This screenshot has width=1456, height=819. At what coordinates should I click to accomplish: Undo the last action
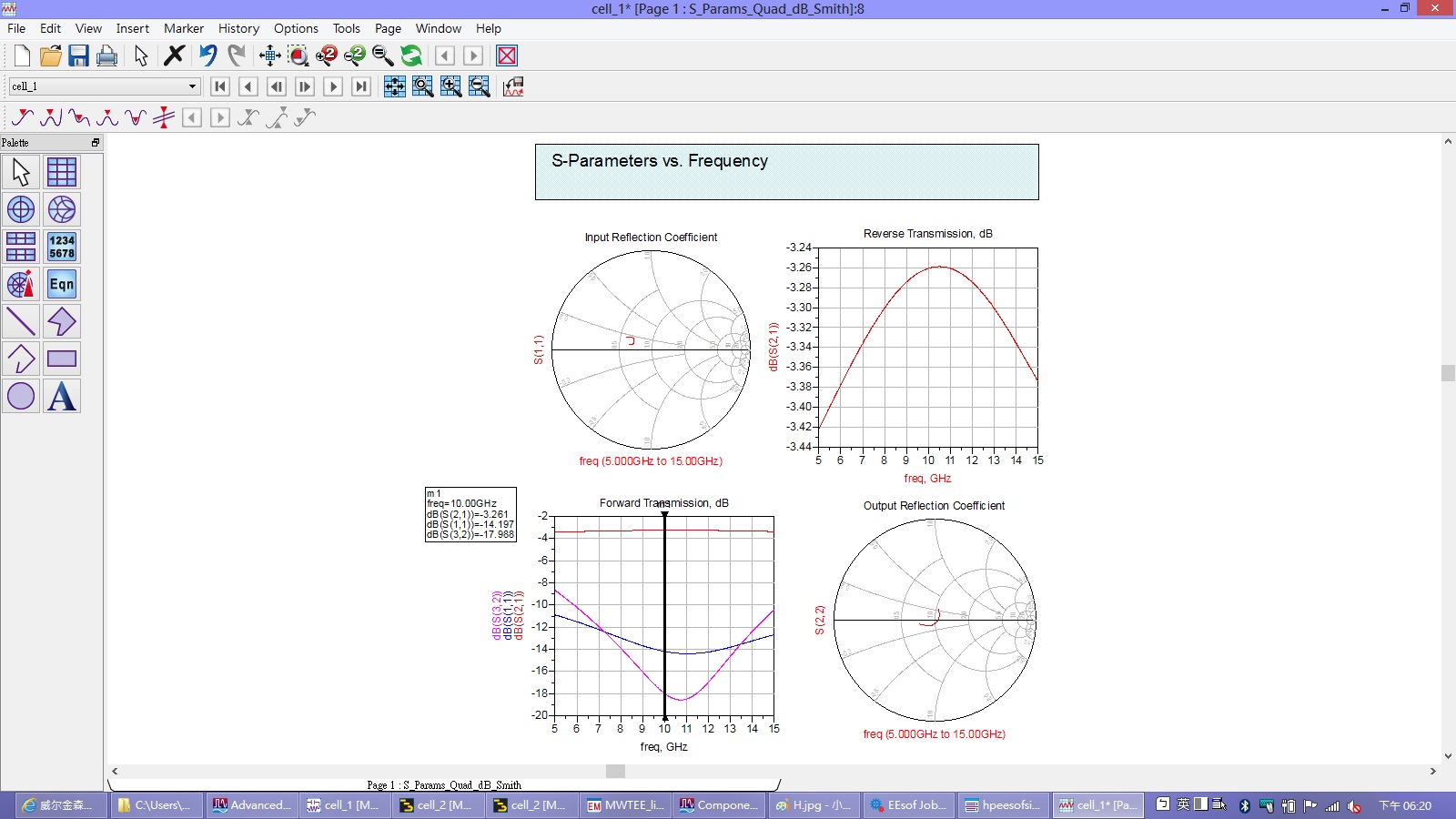point(208,56)
